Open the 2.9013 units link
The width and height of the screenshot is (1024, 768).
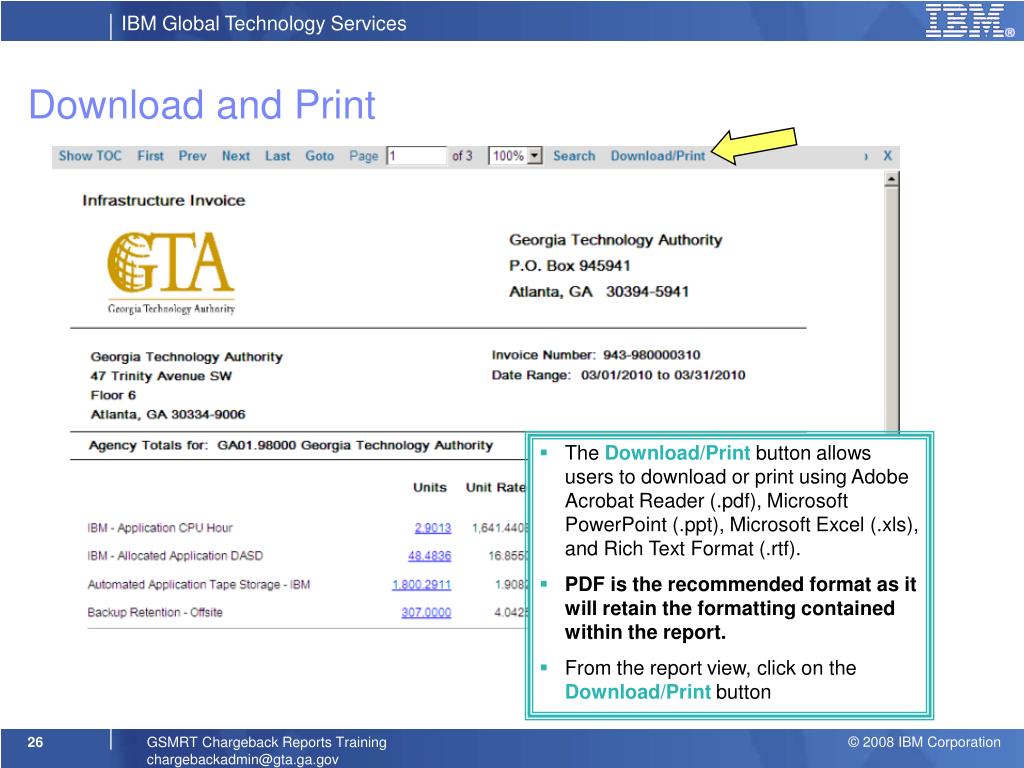(x=432, y=528)
